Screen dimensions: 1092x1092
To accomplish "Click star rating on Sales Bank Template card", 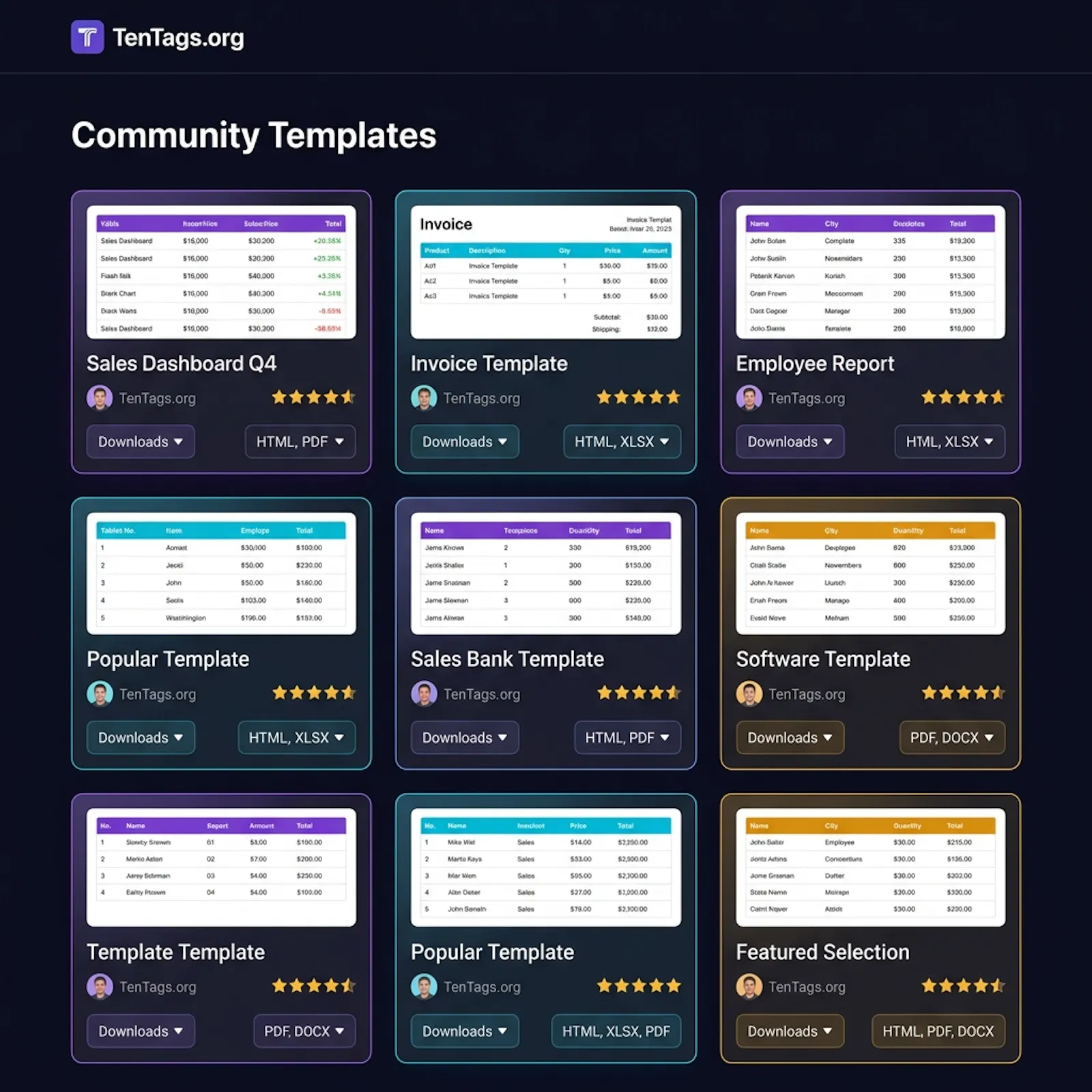I will [638, 693].
